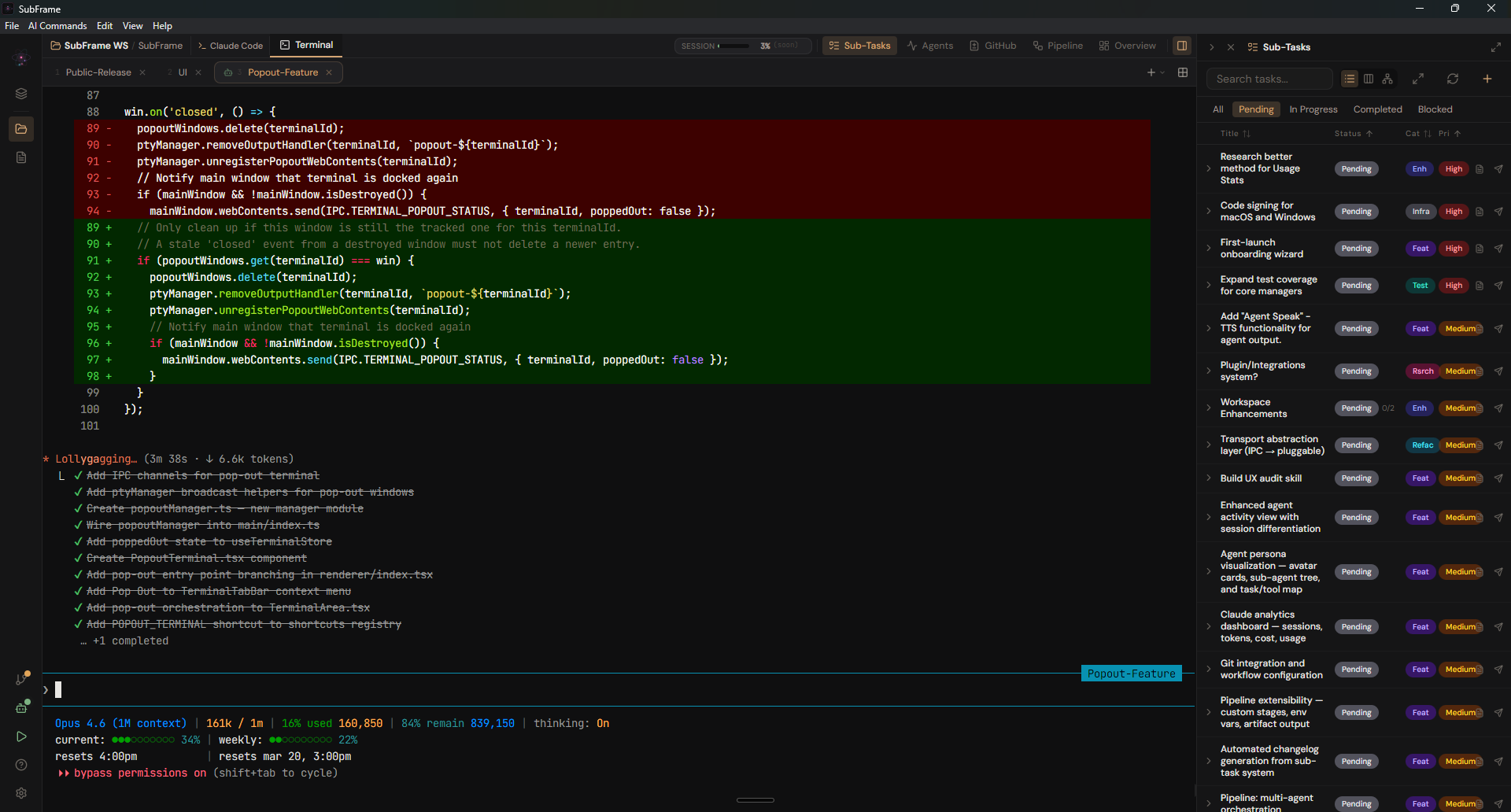Screen dimensions: 1511x812
Task: Open the GitHub integration panel
Action: (x=992, y=45)
